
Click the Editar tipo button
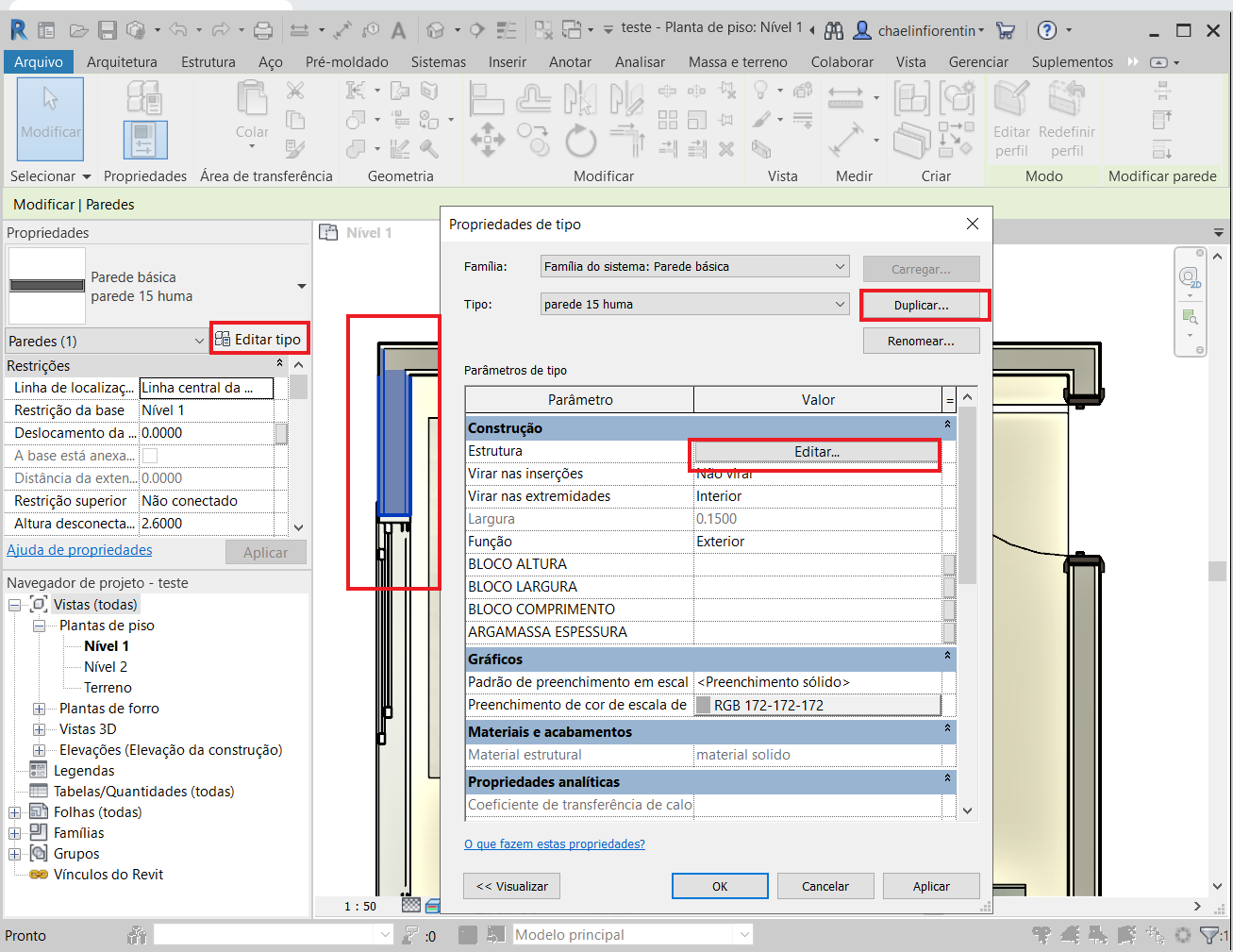point(258,340)
